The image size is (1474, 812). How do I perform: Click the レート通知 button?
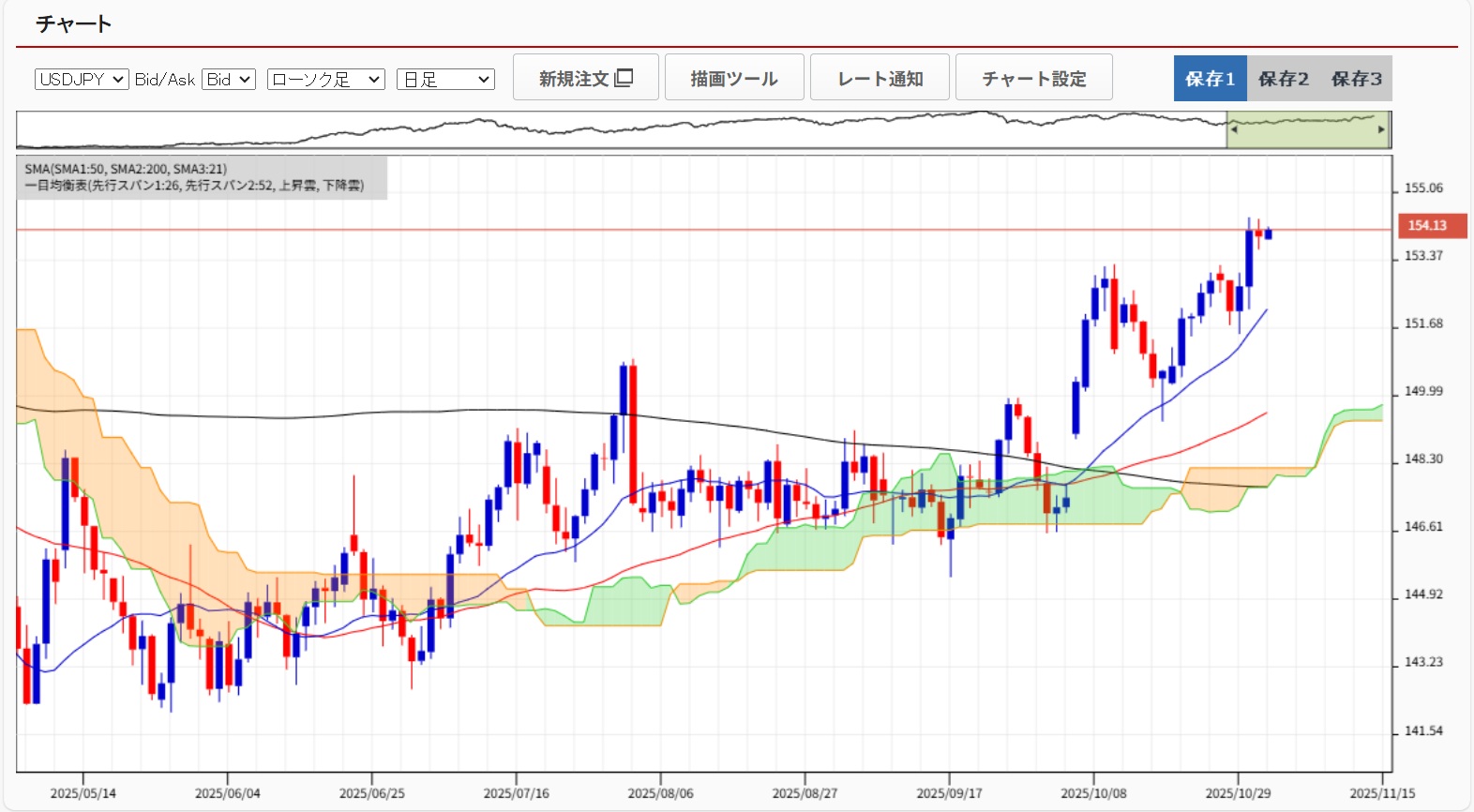click(x=880, y=78)
